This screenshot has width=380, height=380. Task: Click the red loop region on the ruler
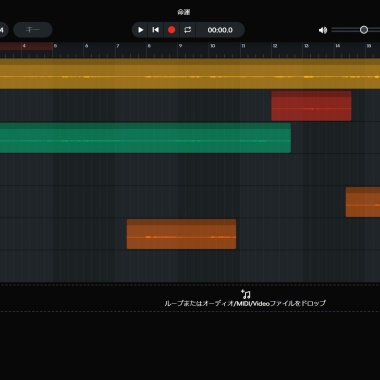(26, 46)
